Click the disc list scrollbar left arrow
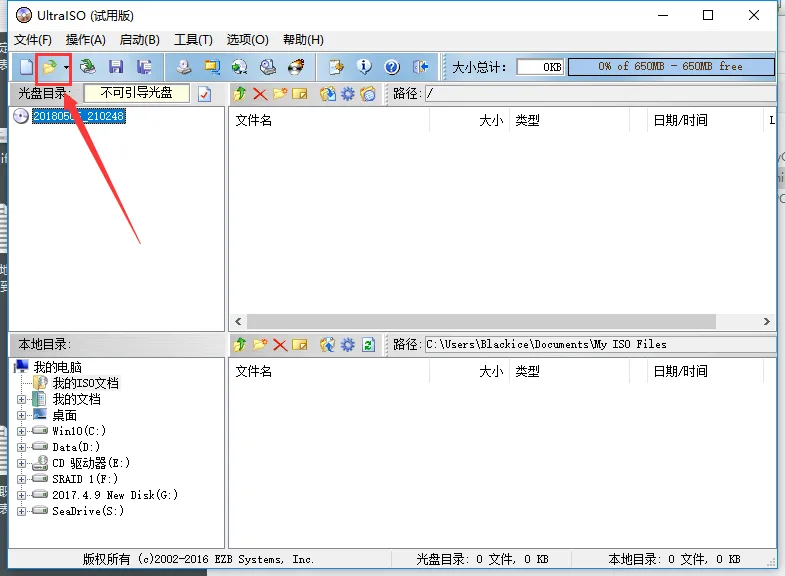This screenshot has width=785, height=576. pyautogui.click(x=238, y=321)
